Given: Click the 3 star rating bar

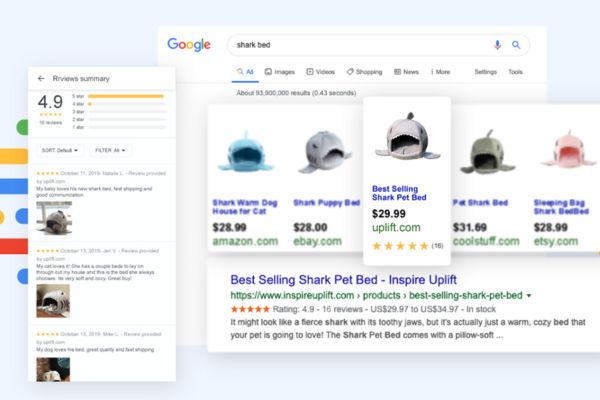Looking at the screenshot, I should pos(127,112).
